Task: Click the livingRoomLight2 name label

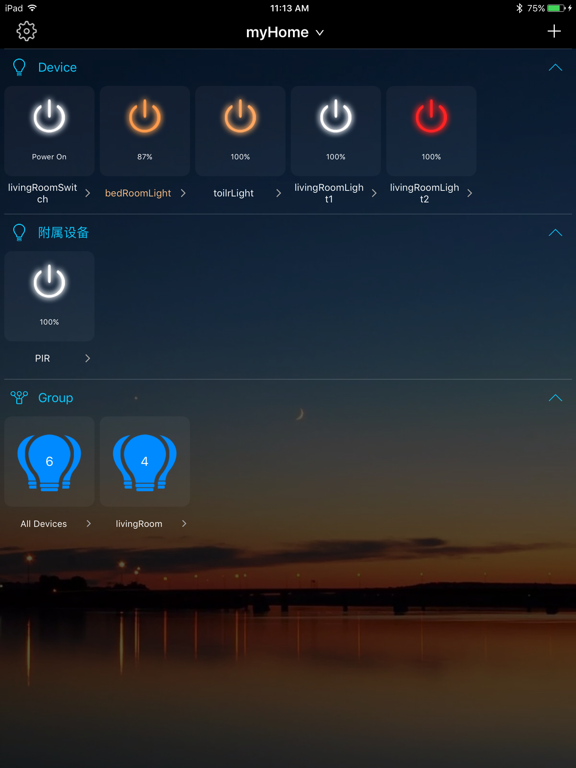Action: click(425, 193)
